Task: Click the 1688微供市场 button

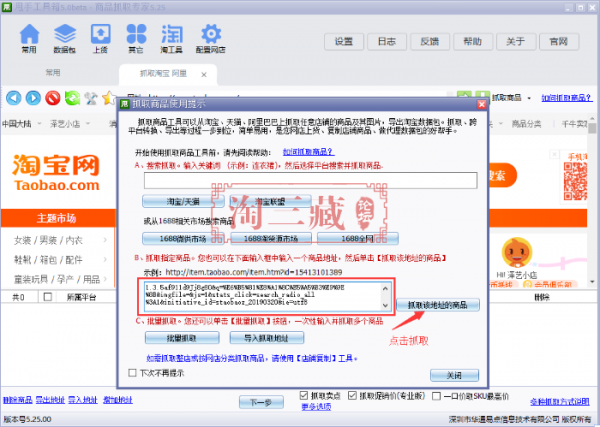Action: coord(183,239)
